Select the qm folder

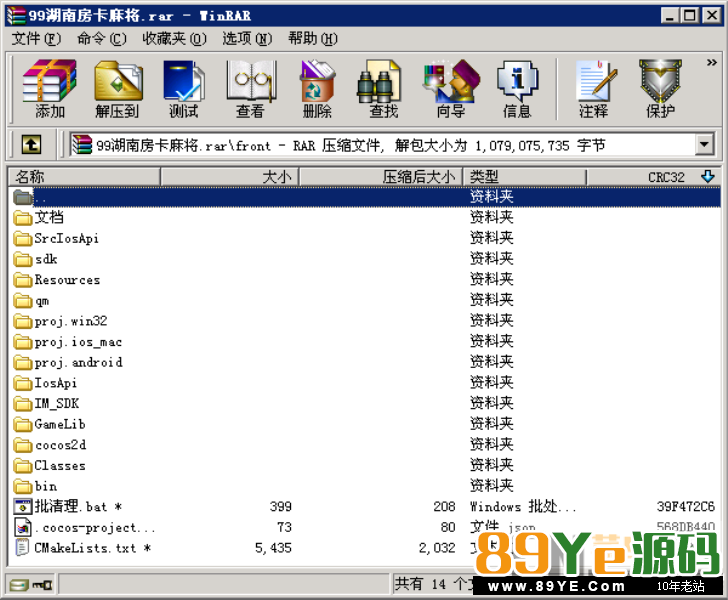[32, 300]
